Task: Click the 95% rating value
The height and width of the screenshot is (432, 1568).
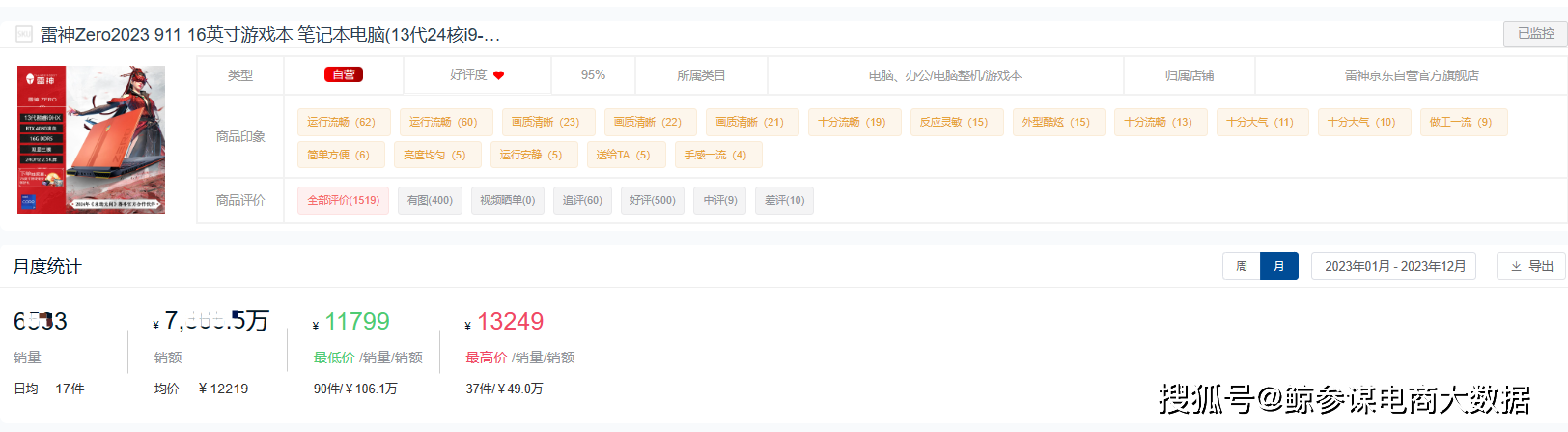Action: [593, 75]
